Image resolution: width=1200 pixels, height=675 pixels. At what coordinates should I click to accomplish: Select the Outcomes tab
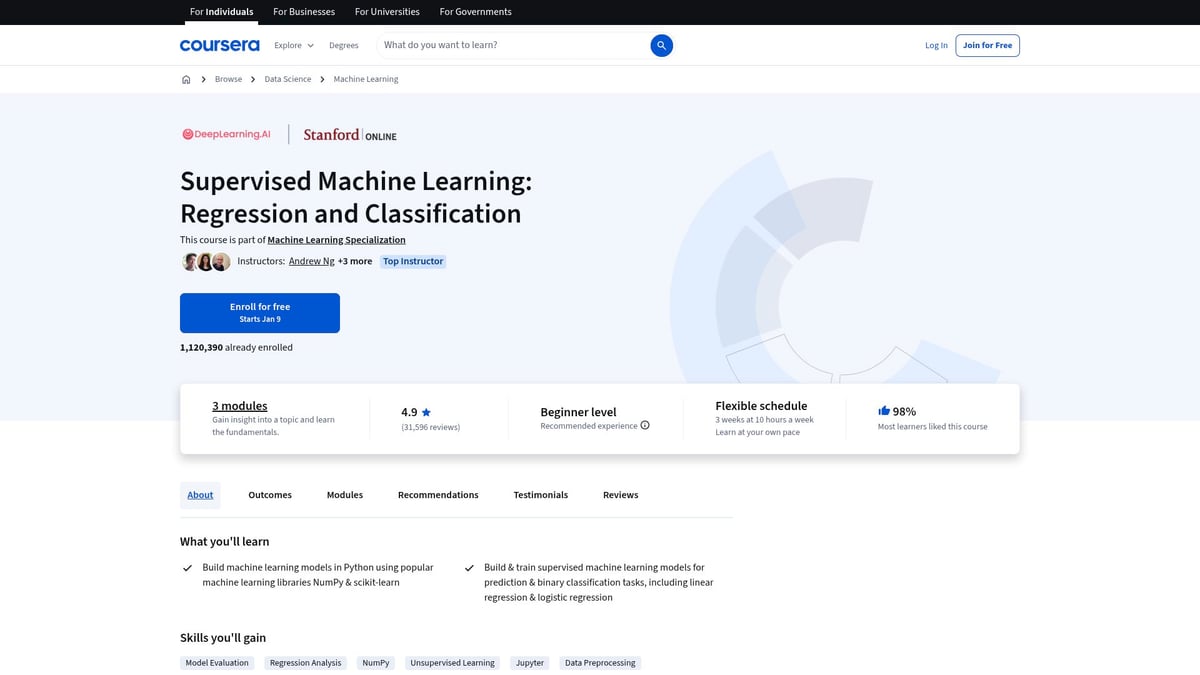pos(270,495)
